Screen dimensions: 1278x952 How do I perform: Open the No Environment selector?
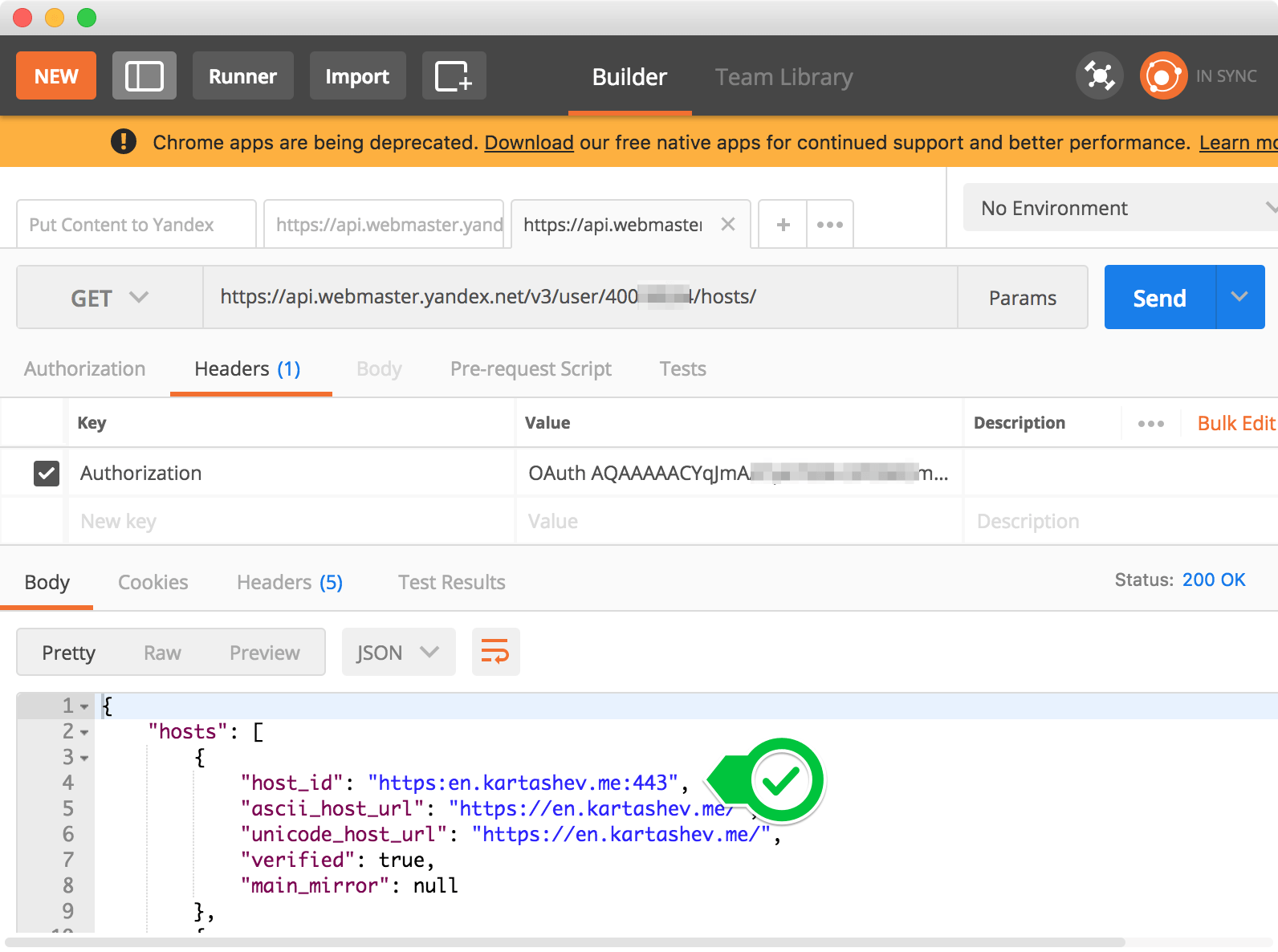[x=1121, y=208]
